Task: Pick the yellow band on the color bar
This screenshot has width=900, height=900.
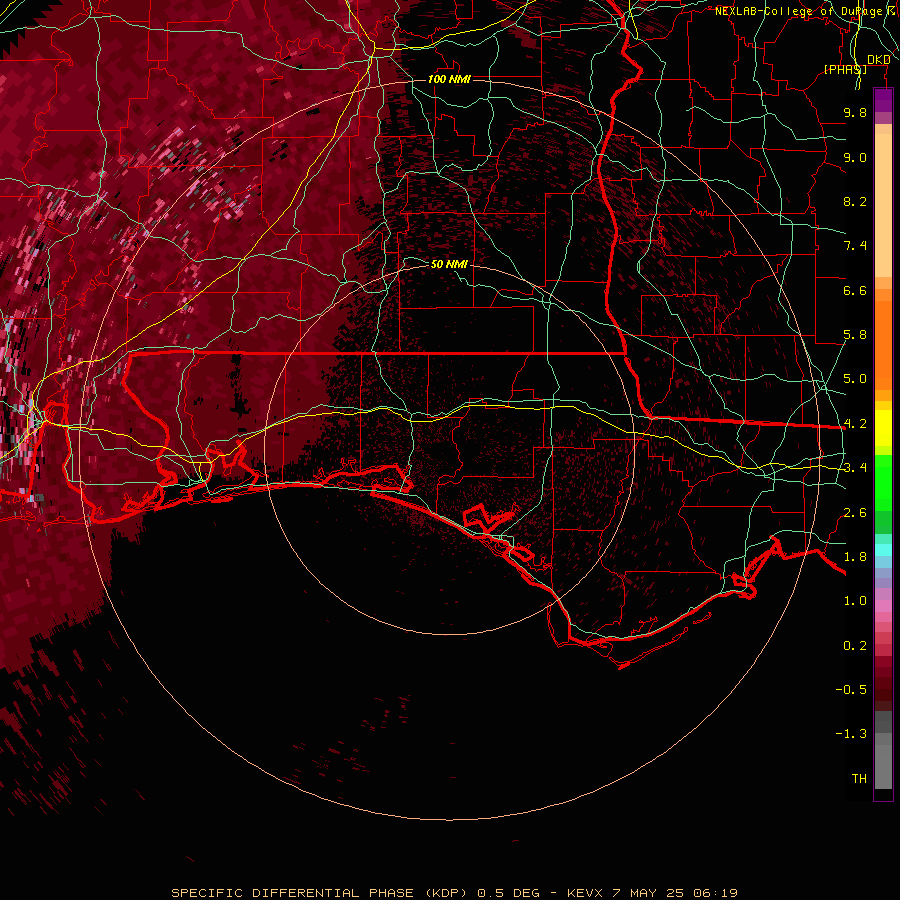Action: coord(883,428)
